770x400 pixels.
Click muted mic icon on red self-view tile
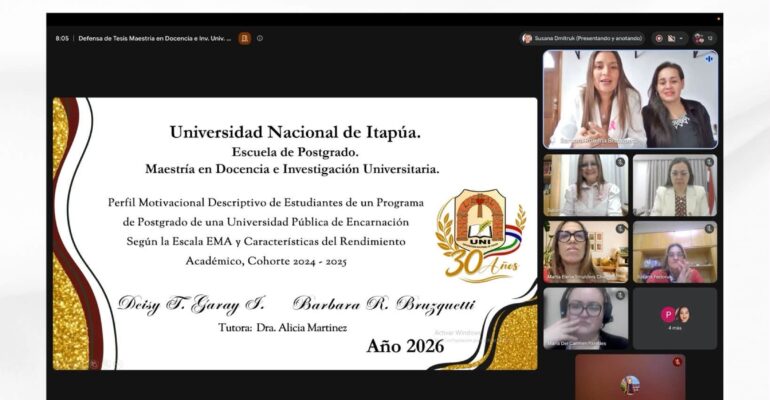click(x=677, y=362)
